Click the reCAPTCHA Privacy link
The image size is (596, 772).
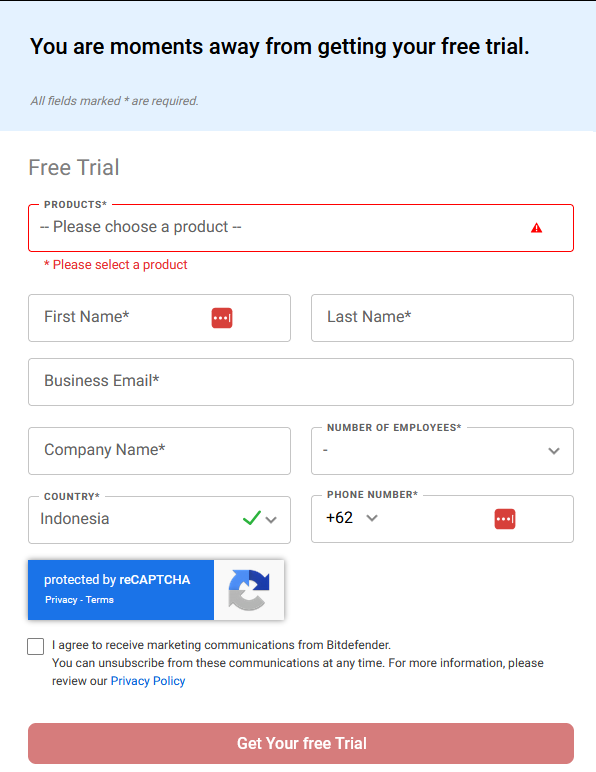coord(61,600)
